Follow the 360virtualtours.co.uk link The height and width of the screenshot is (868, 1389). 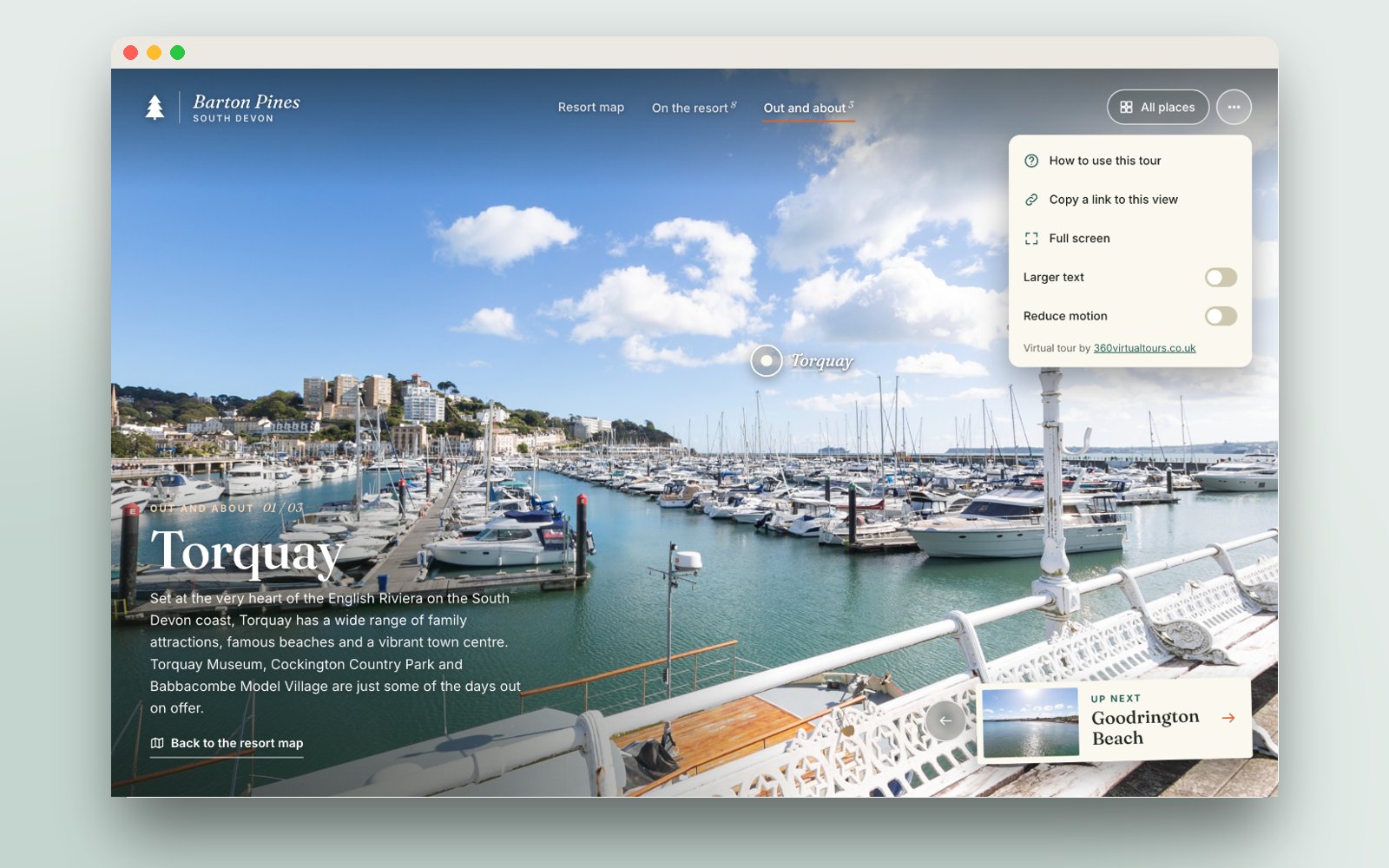point(1144,348)
